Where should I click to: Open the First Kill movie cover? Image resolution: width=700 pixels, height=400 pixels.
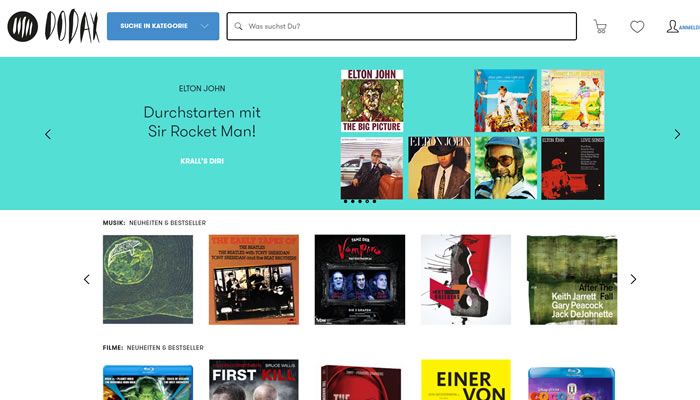pyautogui.click(x=254, y=380)
